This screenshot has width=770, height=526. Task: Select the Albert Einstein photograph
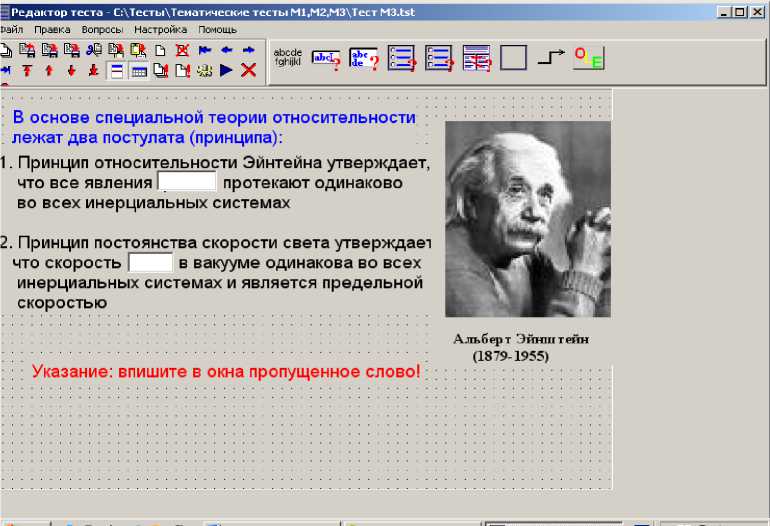point(528,219)
